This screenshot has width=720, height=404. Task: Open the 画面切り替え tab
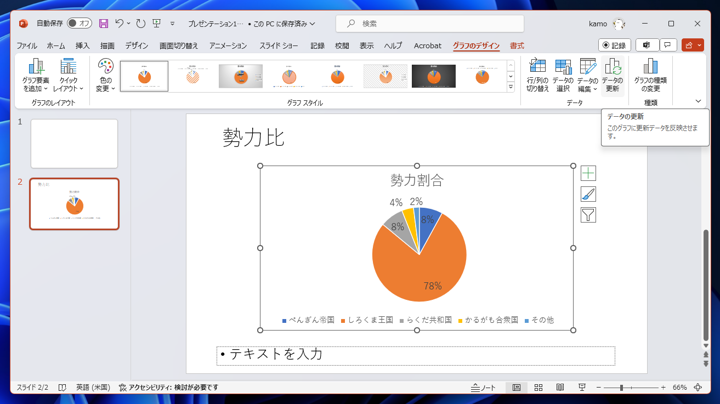click(179, 45)
